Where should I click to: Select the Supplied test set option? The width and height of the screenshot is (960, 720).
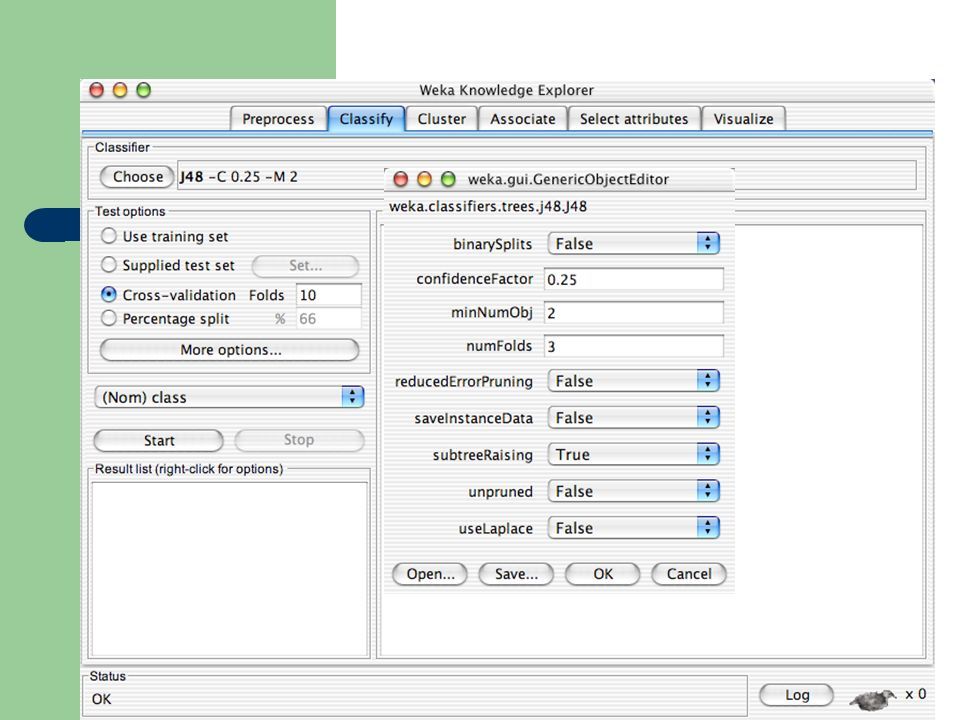tap(108, 264)
